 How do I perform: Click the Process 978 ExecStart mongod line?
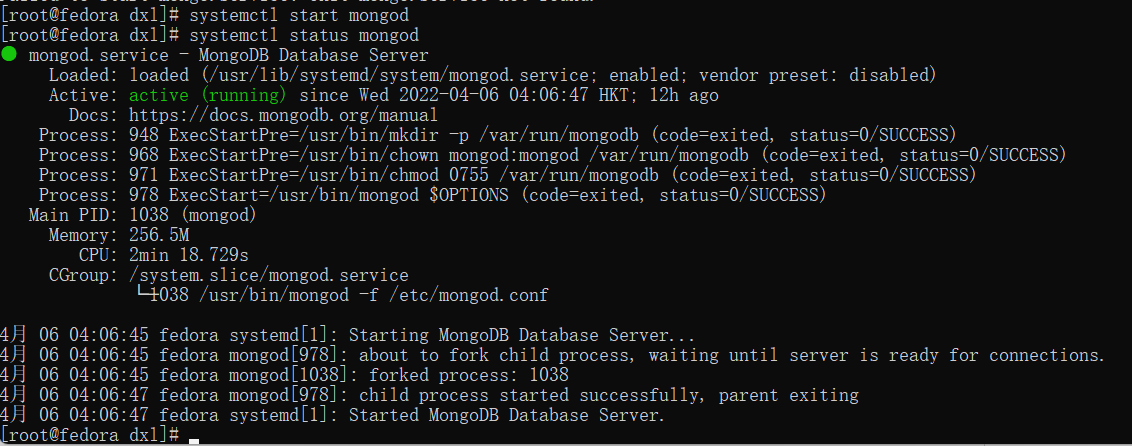point(432,195)
